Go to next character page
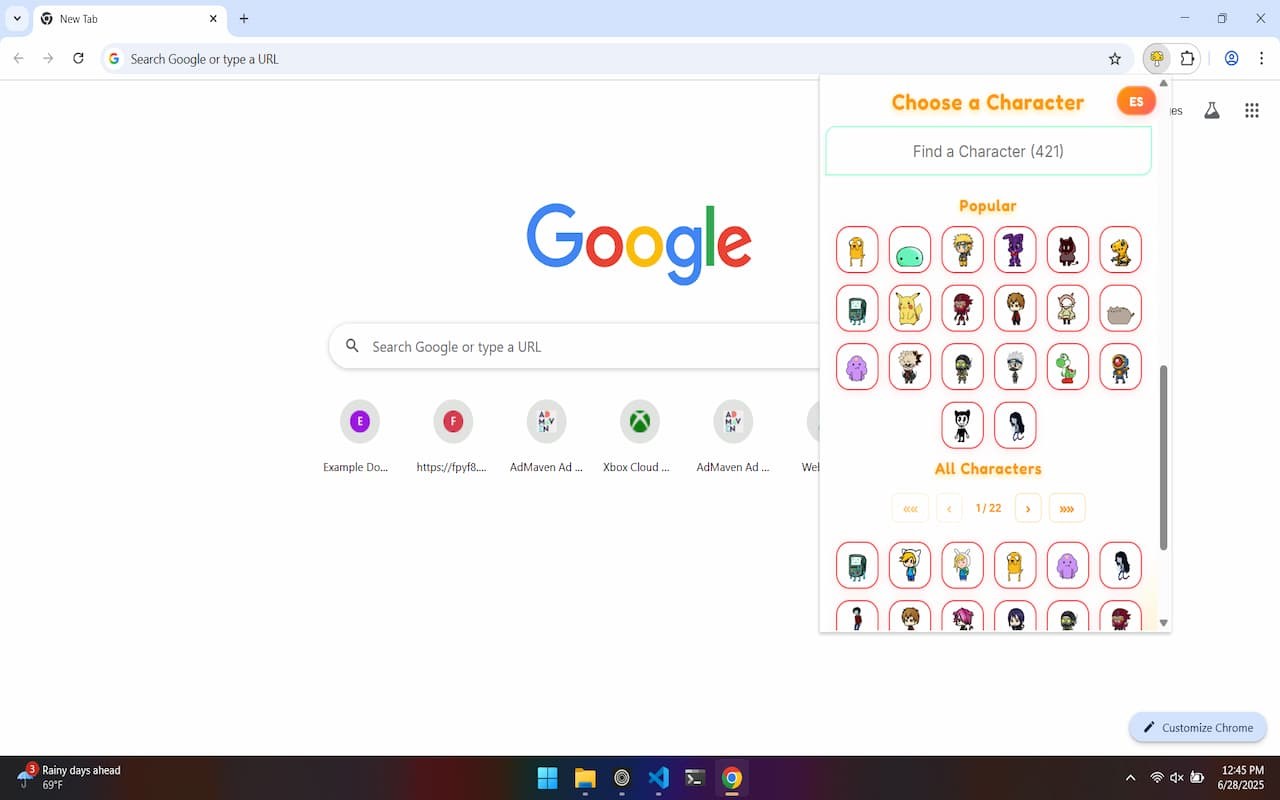 coord(1028,508)
